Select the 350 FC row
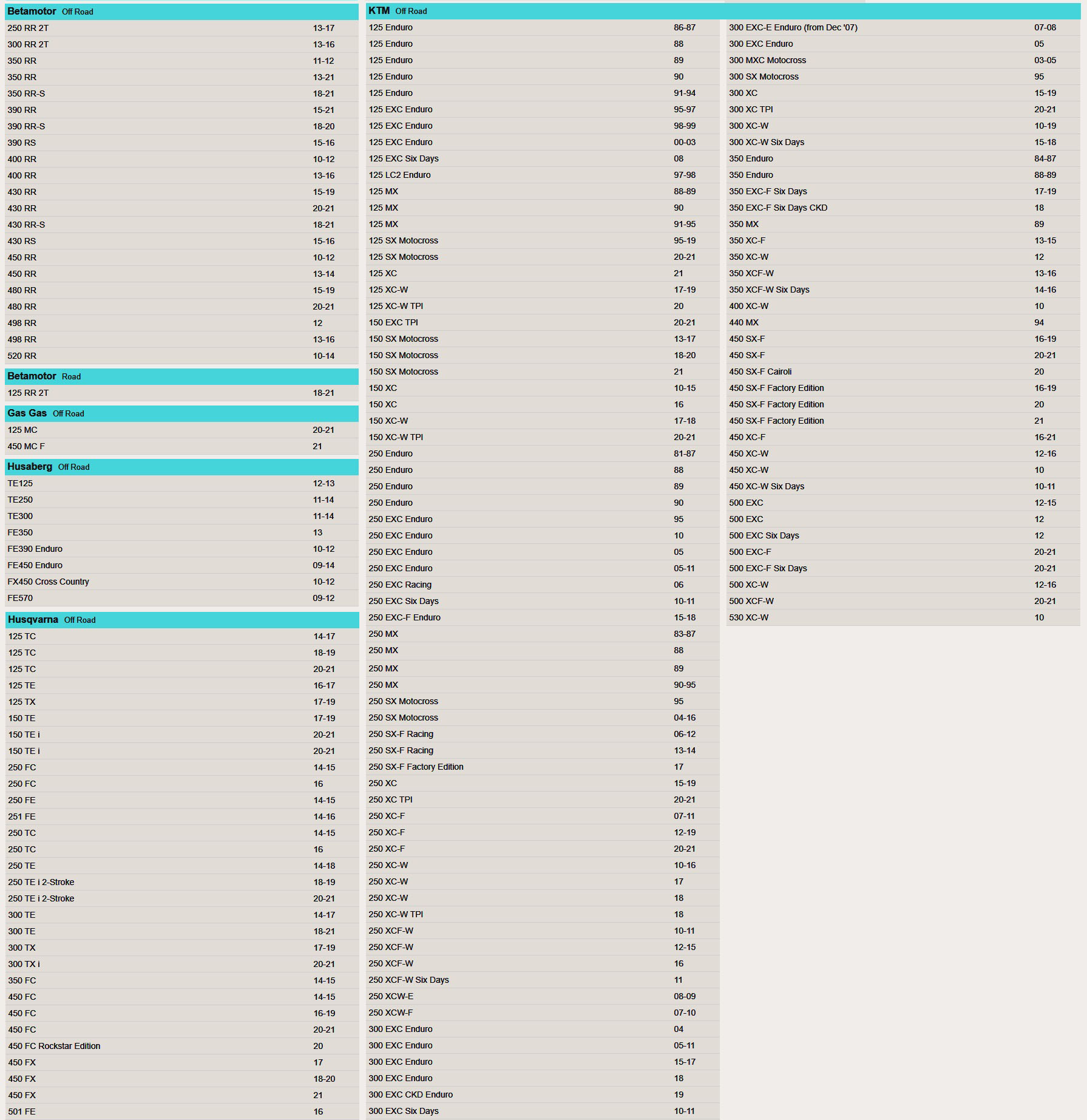 (181, 980)
